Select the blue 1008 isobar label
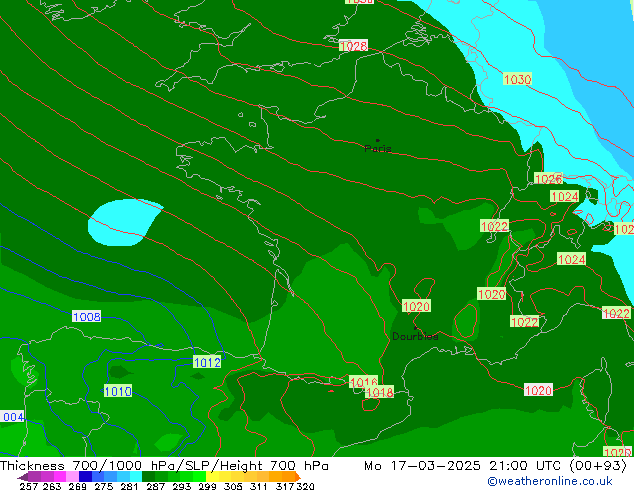This screenshot has height=490, width=634. (87, 316)
